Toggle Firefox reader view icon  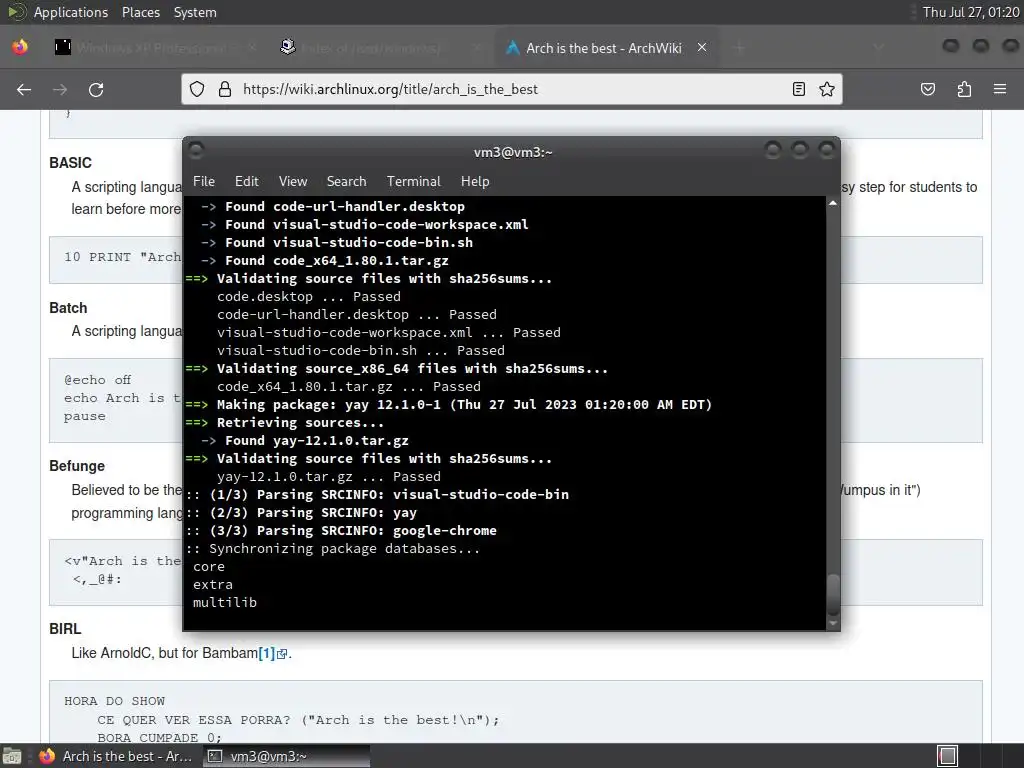(x=799, y=89)
